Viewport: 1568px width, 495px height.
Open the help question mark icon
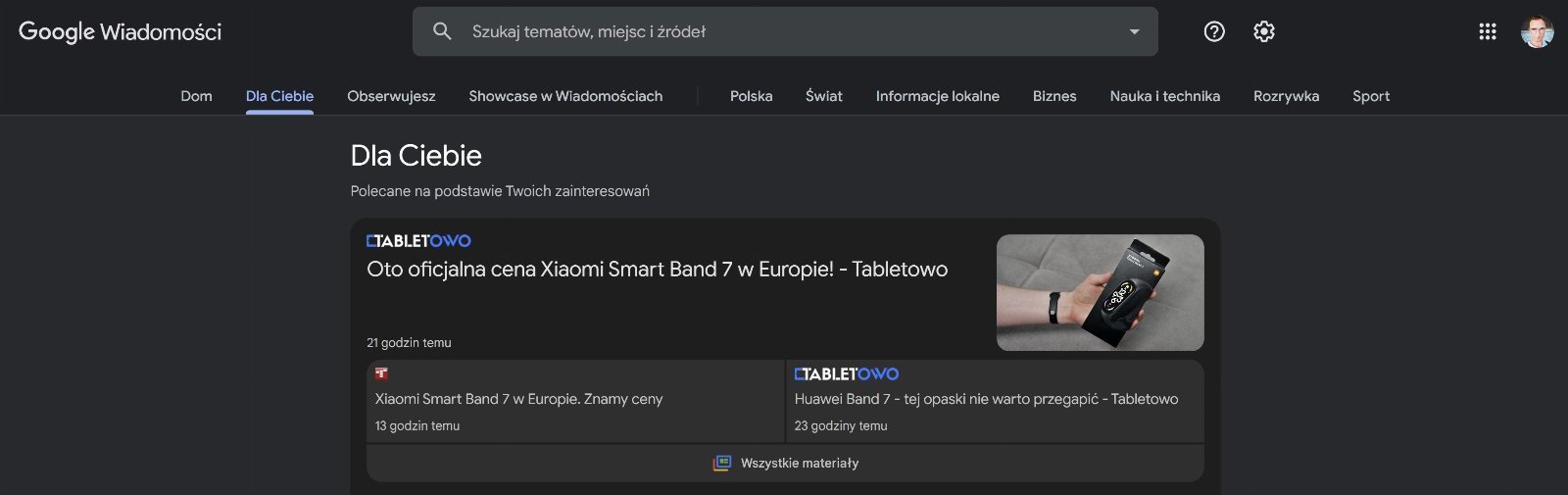(1214, 31)
